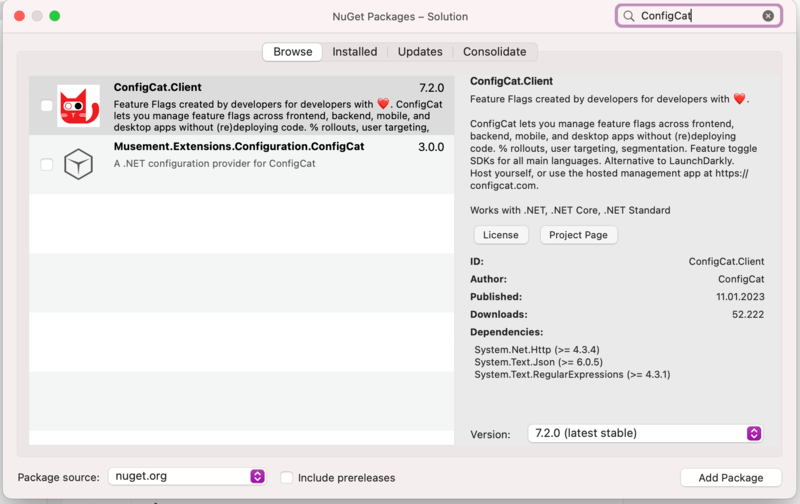
Task: Click the ConfigCat red cat package icon
Action: pos(78,106)
